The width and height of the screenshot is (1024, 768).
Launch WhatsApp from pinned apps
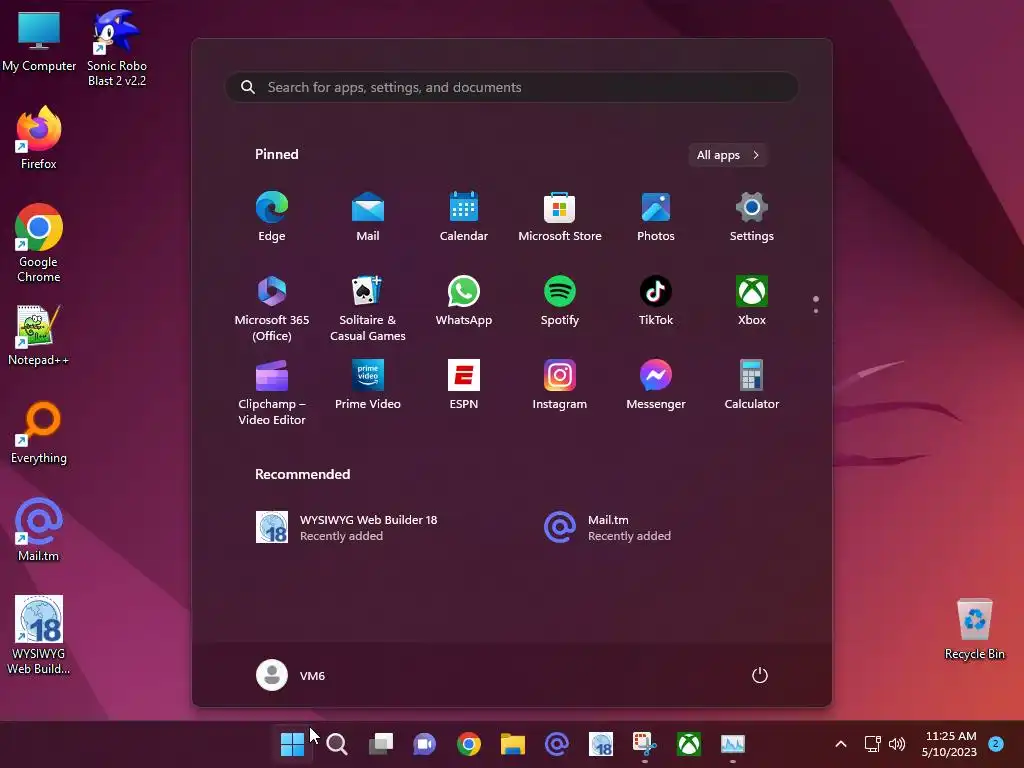(x=464, y=301)
